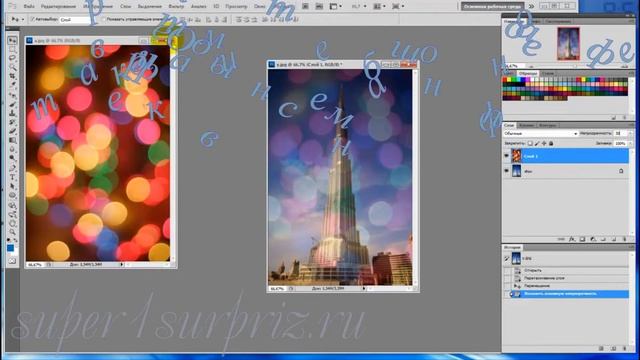The width and height of the screenshot is (640, 360).
Task: Switch to the Стили tab
Action: [548, 73]
